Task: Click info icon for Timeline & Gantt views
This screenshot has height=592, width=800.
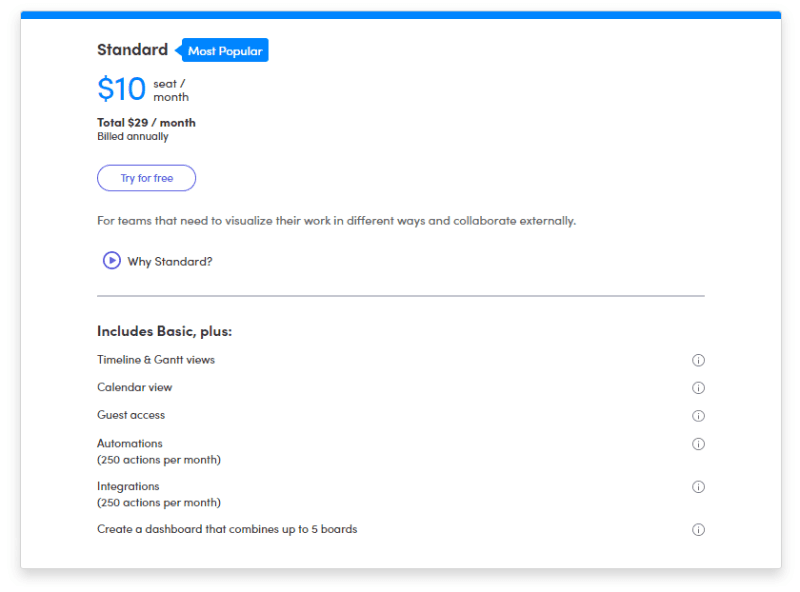Action: click(698, 360)
